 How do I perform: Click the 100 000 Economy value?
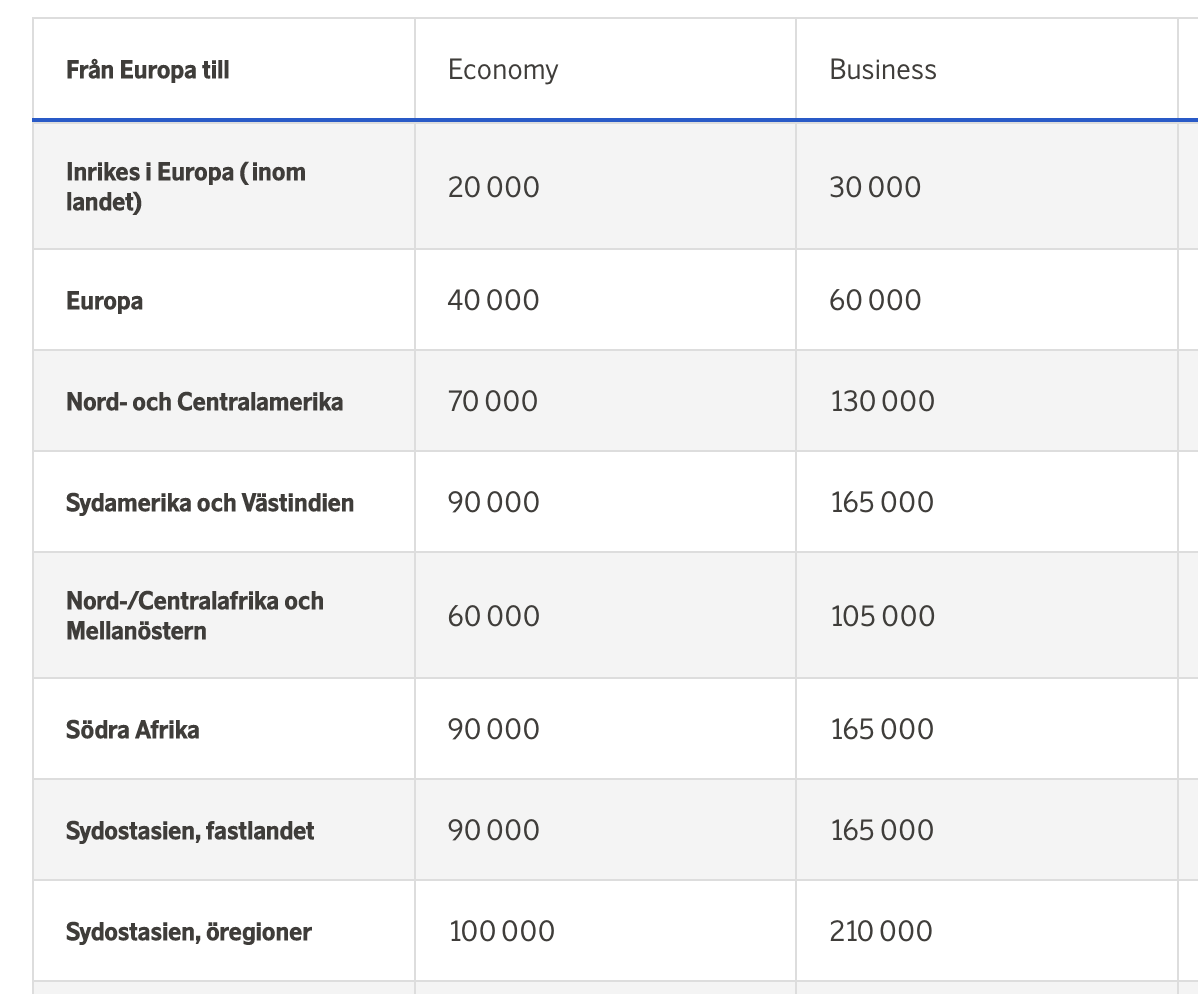click(x=501, y=932)
